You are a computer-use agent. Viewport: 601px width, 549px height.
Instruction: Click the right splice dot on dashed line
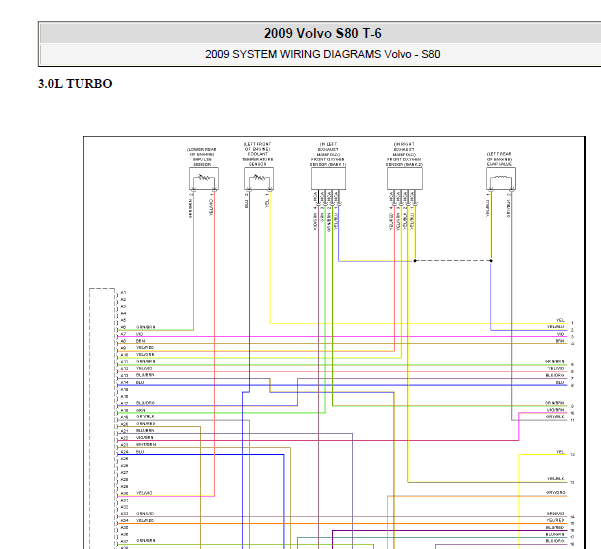click(491, 261)
